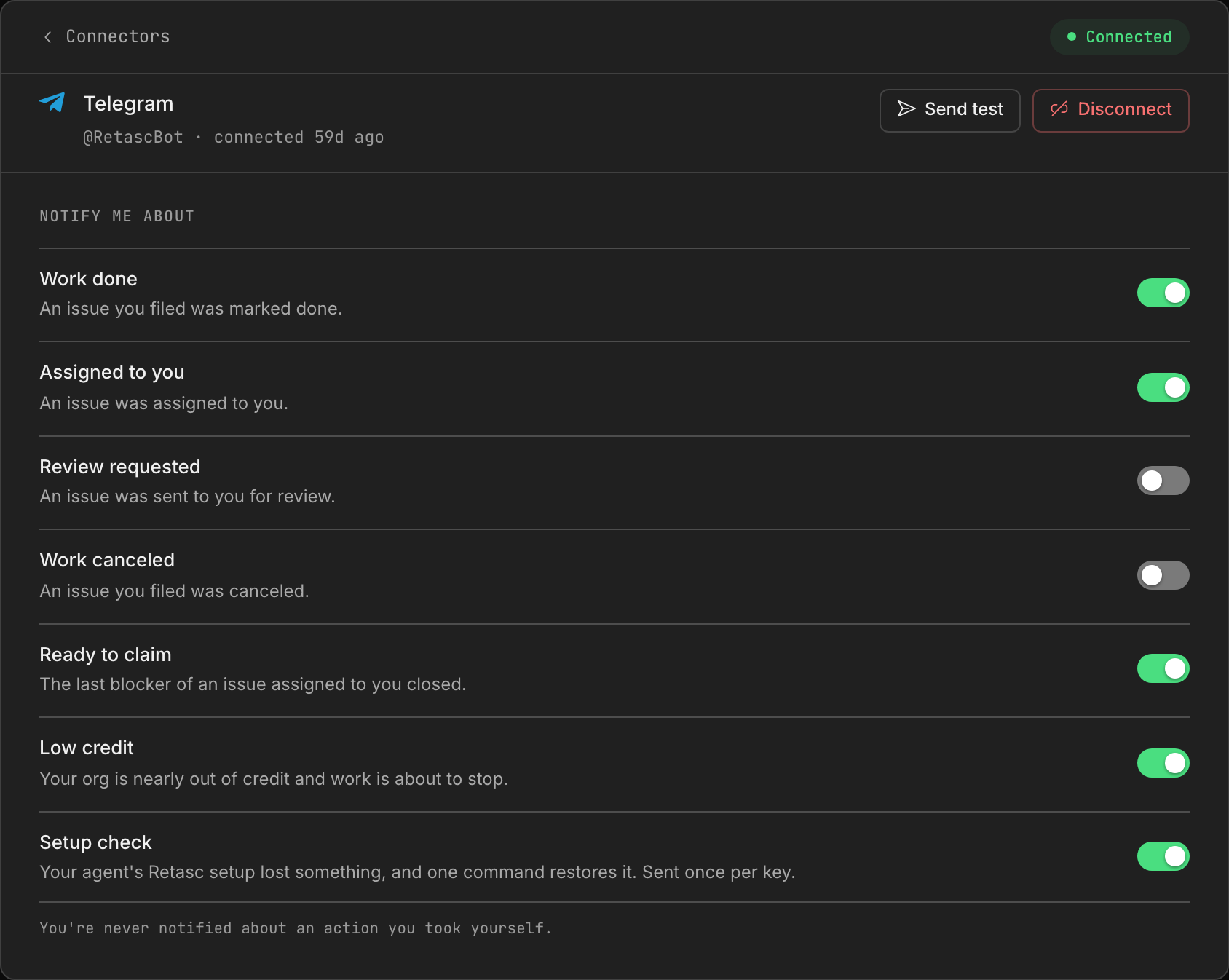Disable the Low credit notification toggle
This screenshot has width=1229, height=980.
click(1163, 763)
